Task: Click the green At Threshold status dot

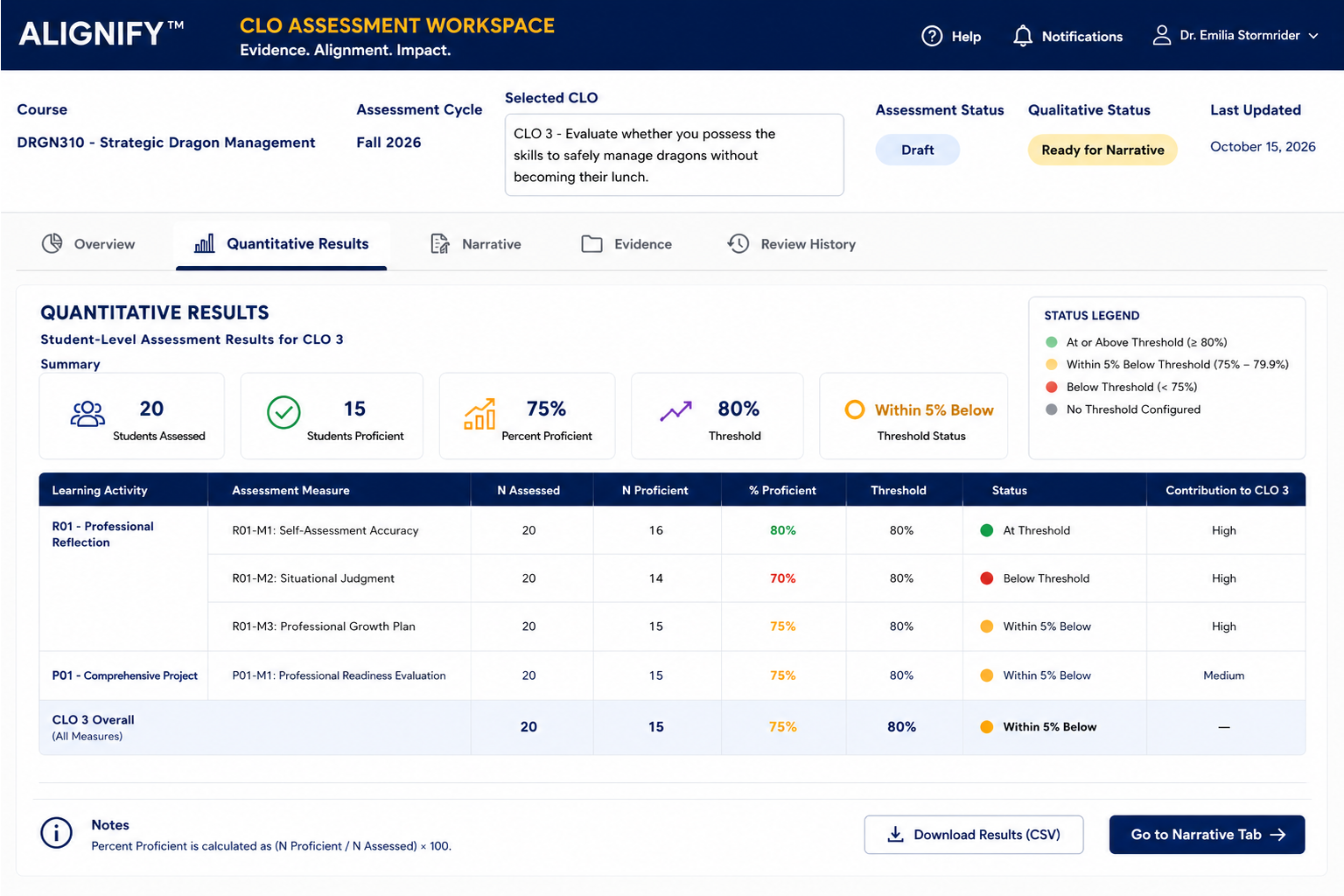Action: click(x=987, y=530)
